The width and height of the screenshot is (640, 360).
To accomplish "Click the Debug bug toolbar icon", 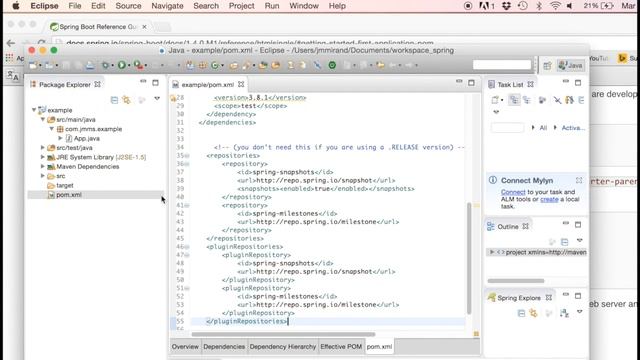I will coord(106,65).
